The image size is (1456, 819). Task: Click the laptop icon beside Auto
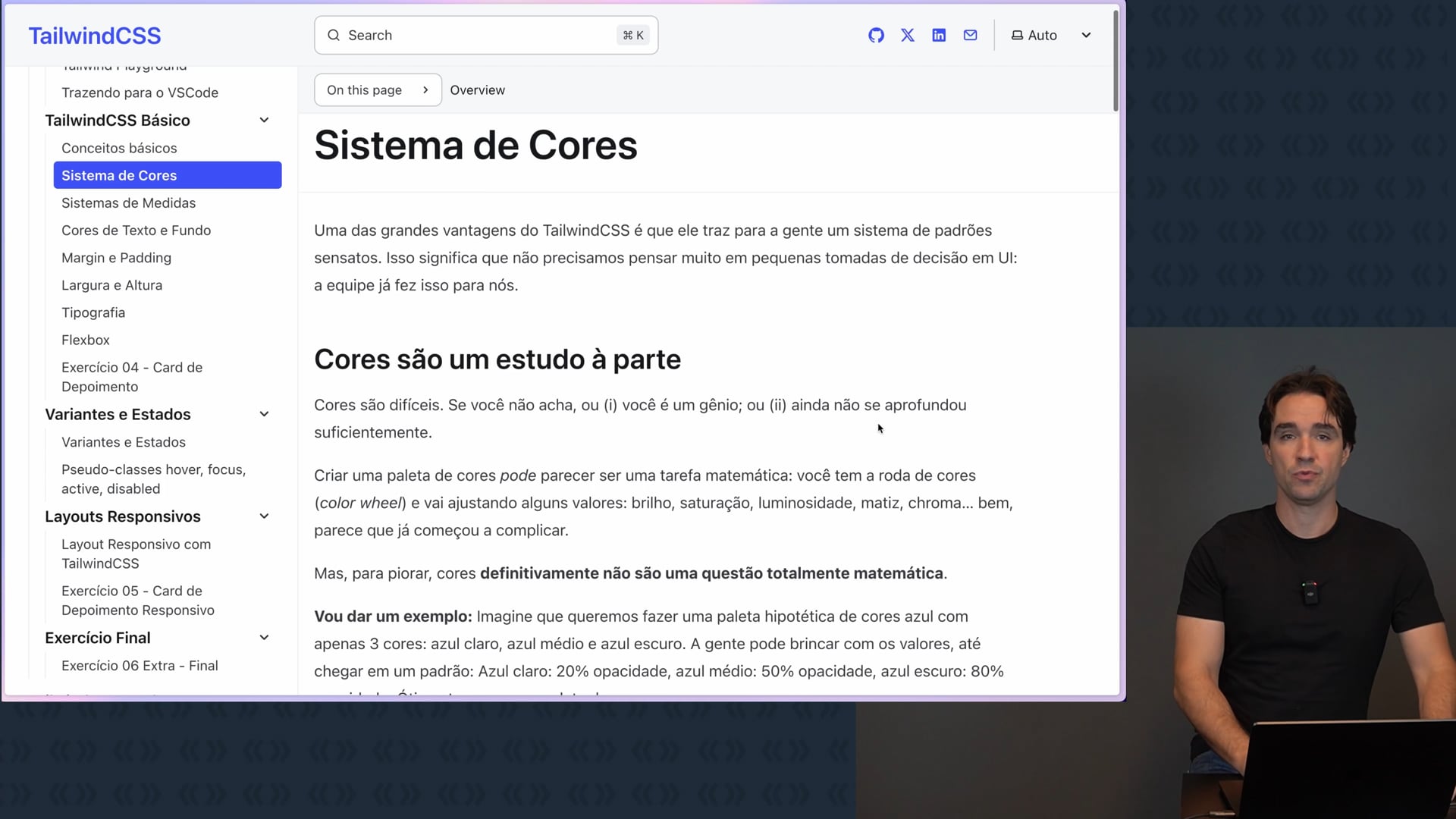(x=1017, y=36)
